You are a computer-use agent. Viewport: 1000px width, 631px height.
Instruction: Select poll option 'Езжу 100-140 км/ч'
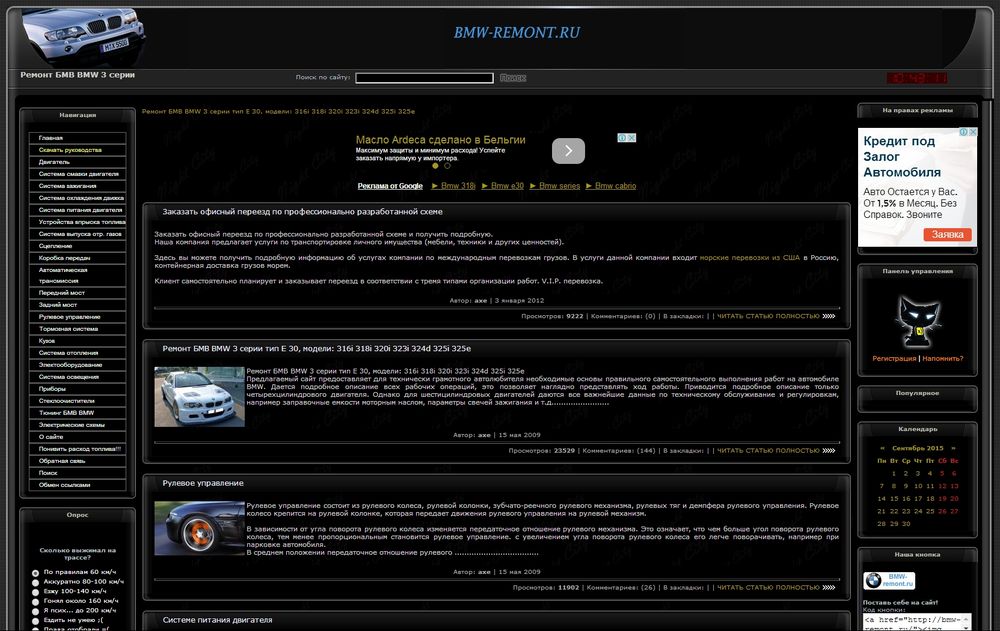coord(36,592)
